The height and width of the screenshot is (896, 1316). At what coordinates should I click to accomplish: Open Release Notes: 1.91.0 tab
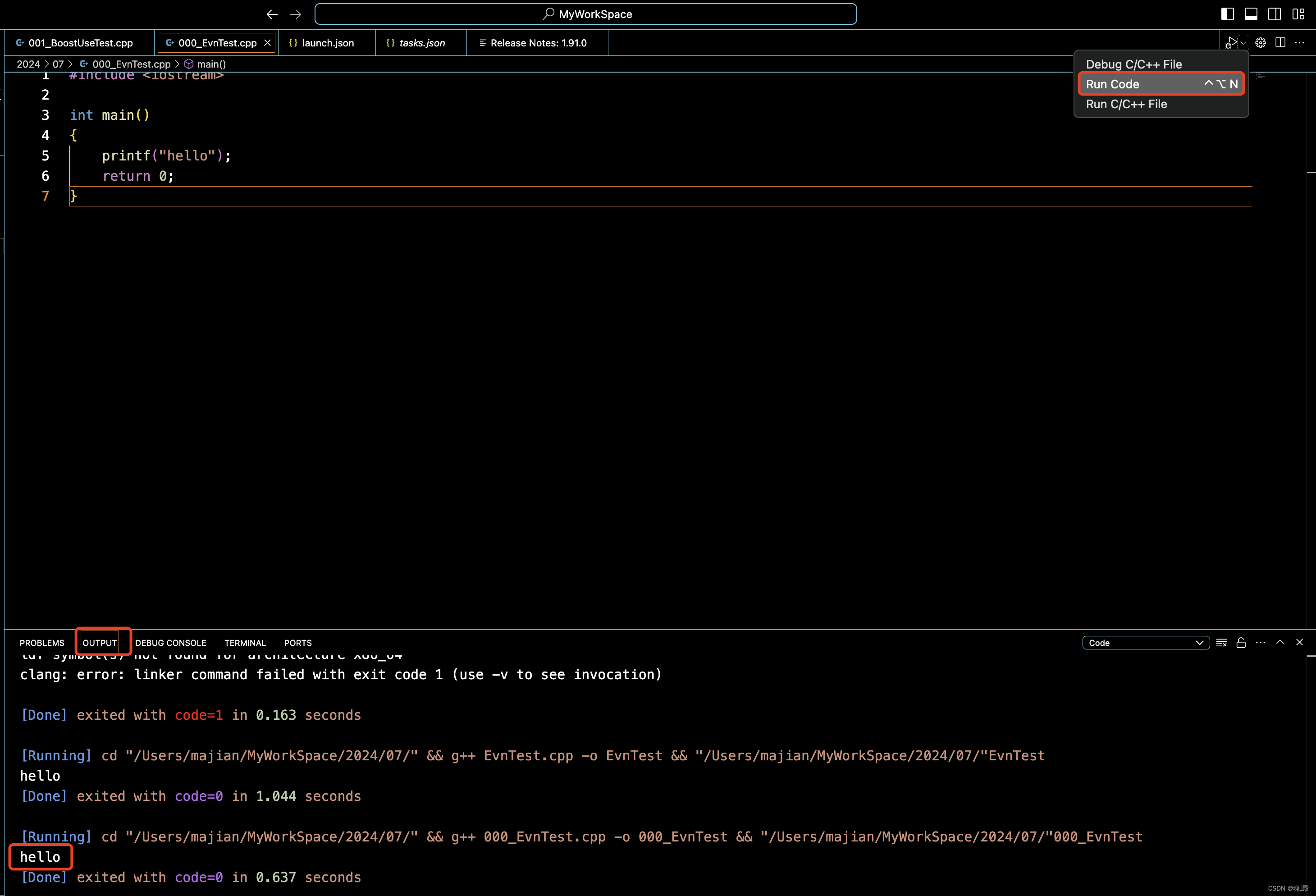click(x=538, y=43)
